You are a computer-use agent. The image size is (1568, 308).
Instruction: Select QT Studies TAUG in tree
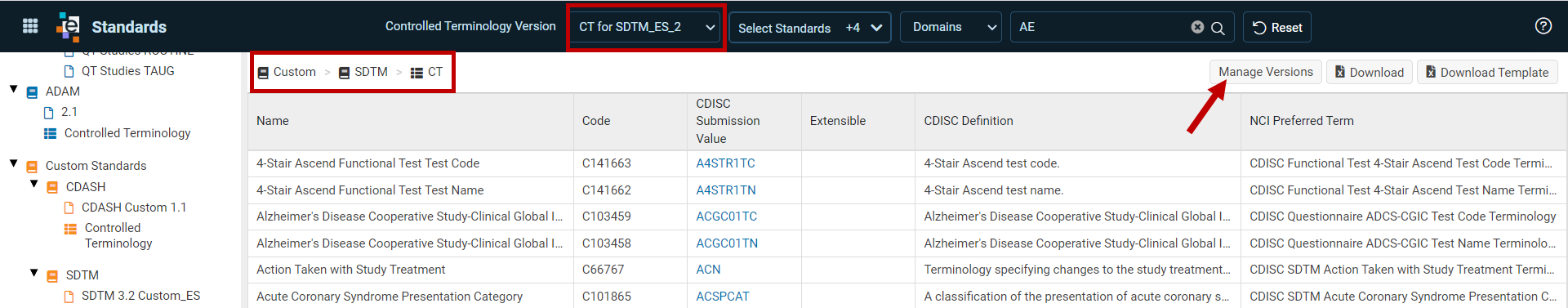coord(127,71)
